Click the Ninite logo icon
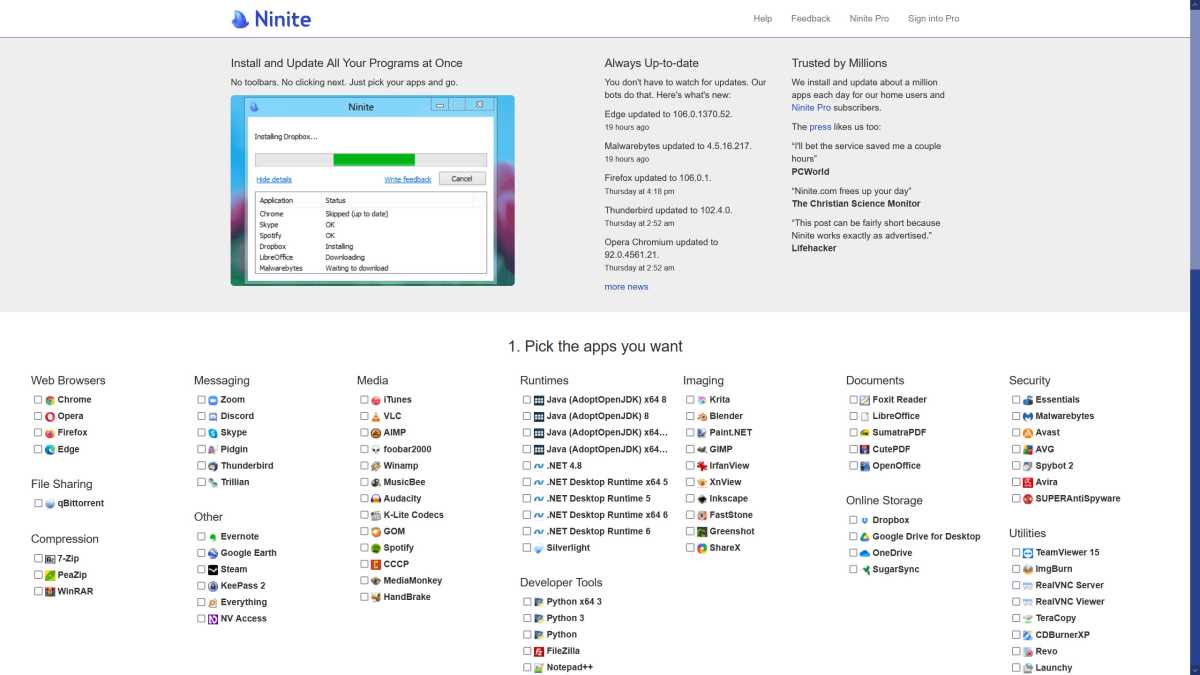Image resolution: width=1200 pixels, height=675 pixels. tap(240, 19)
